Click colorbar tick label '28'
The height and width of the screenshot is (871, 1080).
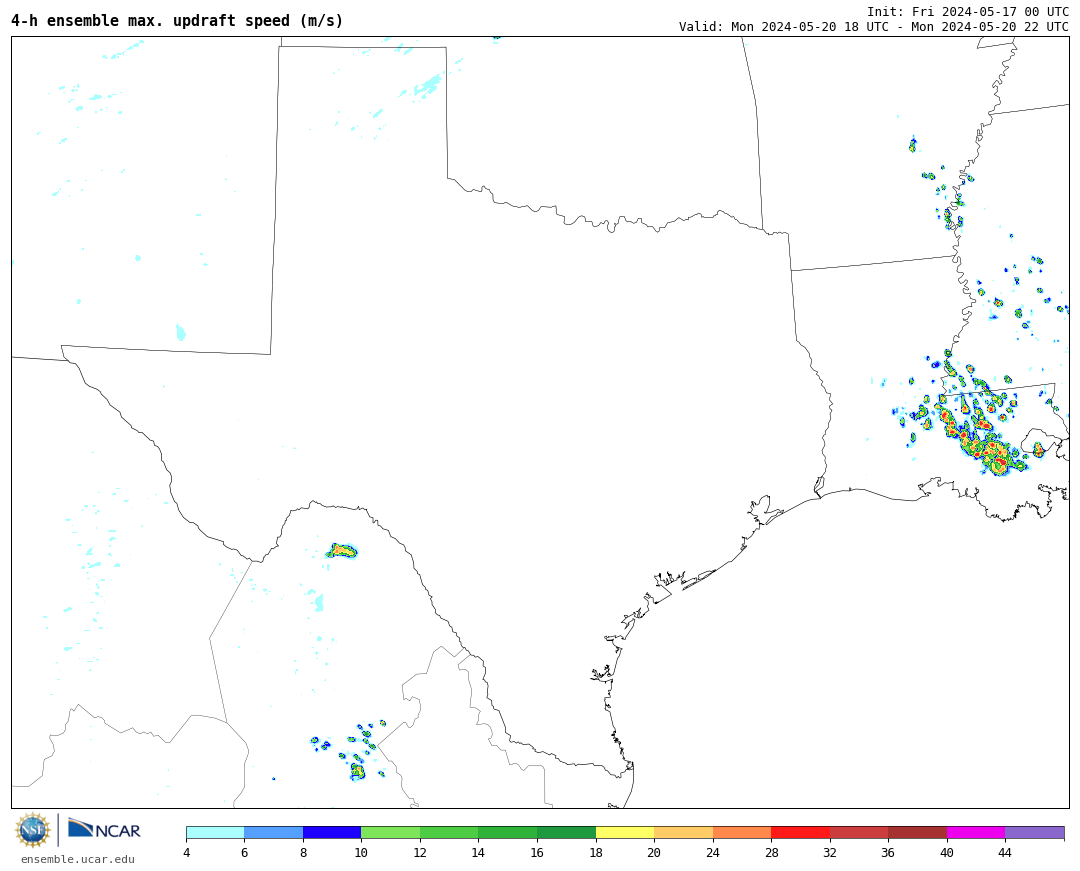(x=771, y=853)
